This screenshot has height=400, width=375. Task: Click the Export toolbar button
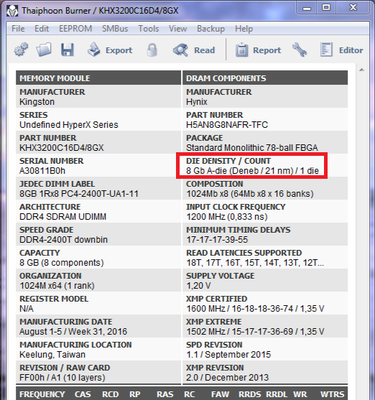coord(110,50)
